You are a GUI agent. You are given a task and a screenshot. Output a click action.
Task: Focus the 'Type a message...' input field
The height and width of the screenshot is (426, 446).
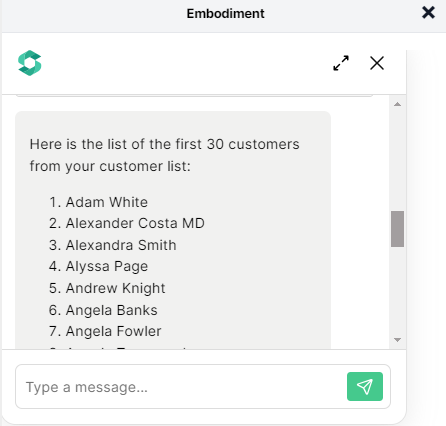coord(182,387)
